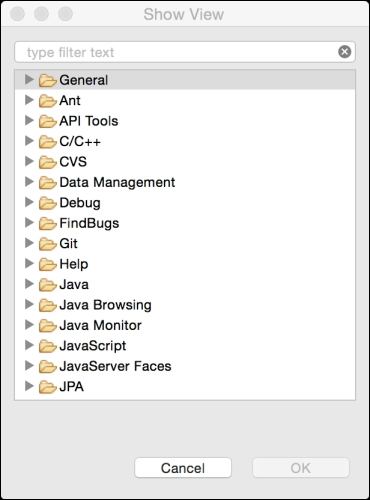Expand the Data Management tree arrow

29,182
